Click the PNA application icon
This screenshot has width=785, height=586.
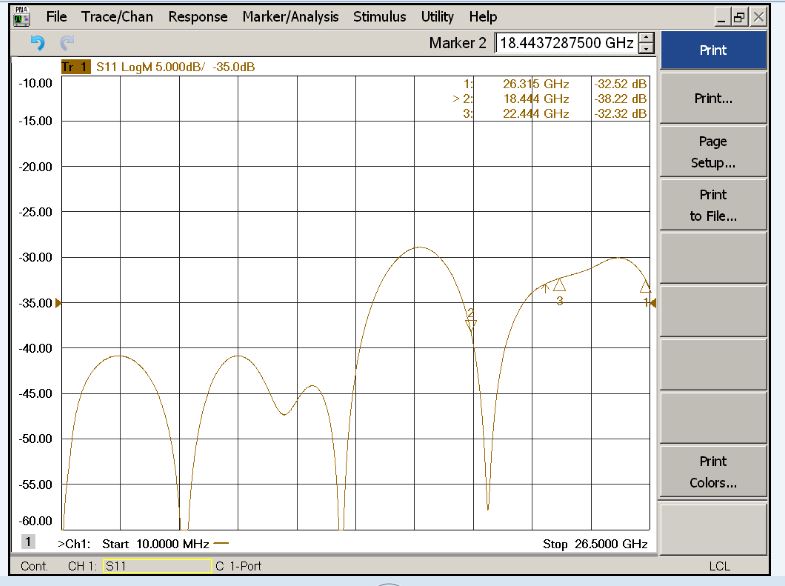(x=21, y=17)
